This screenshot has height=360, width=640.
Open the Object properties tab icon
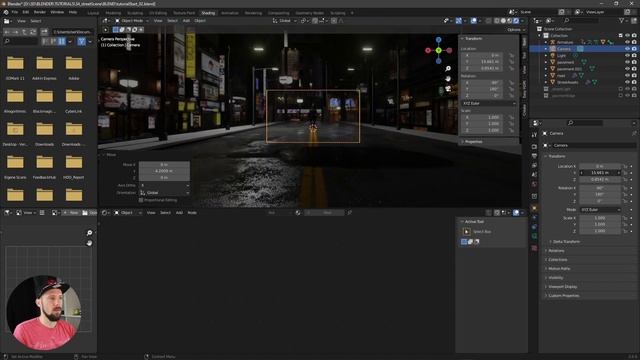(534, 208)
